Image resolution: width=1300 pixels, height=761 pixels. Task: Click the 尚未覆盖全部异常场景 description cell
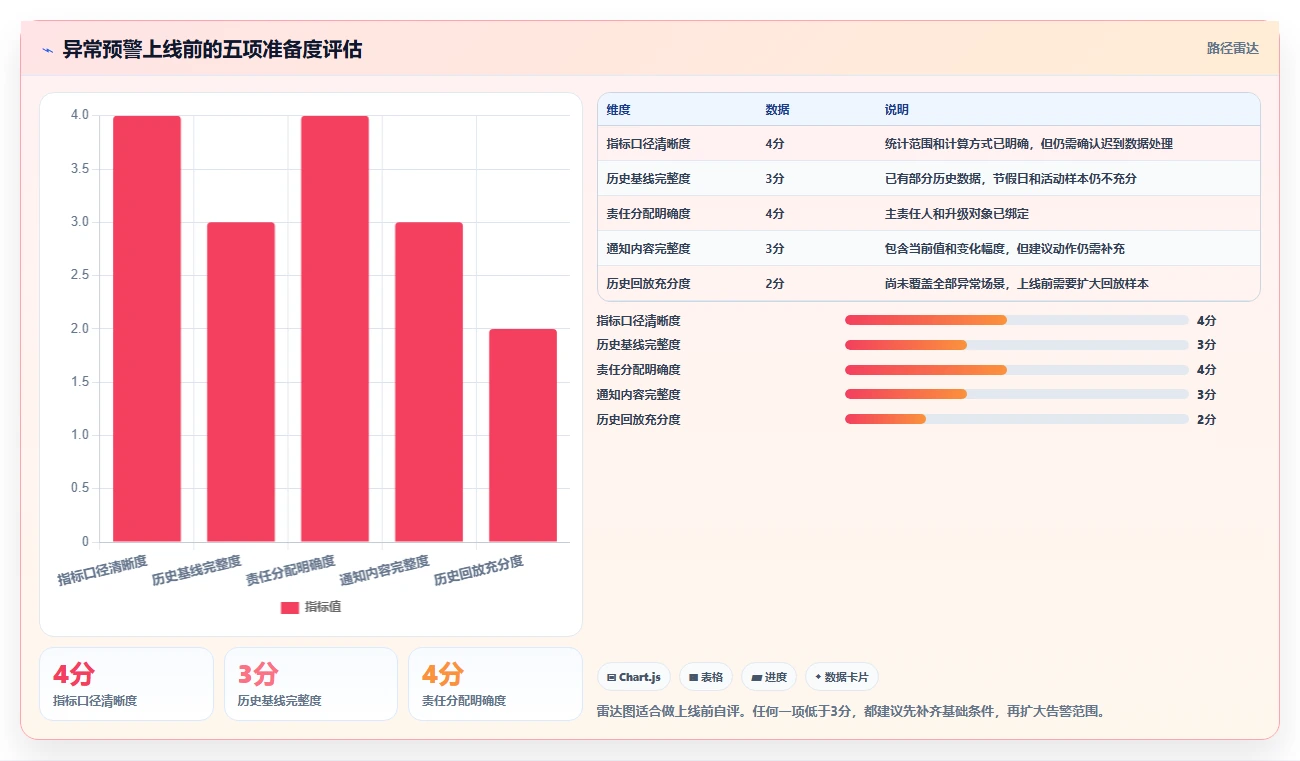(x=1016, y=284)
